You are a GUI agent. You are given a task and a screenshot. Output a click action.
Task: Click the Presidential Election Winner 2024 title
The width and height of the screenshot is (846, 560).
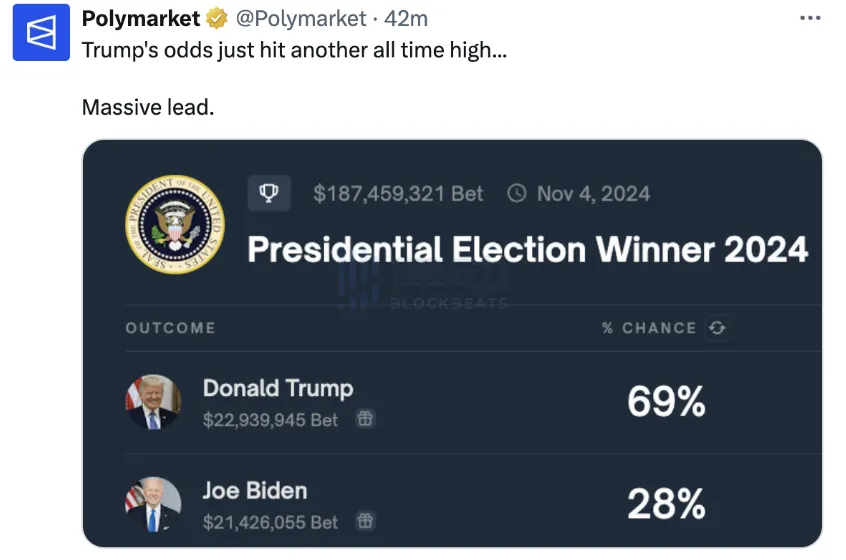point(527,249)
